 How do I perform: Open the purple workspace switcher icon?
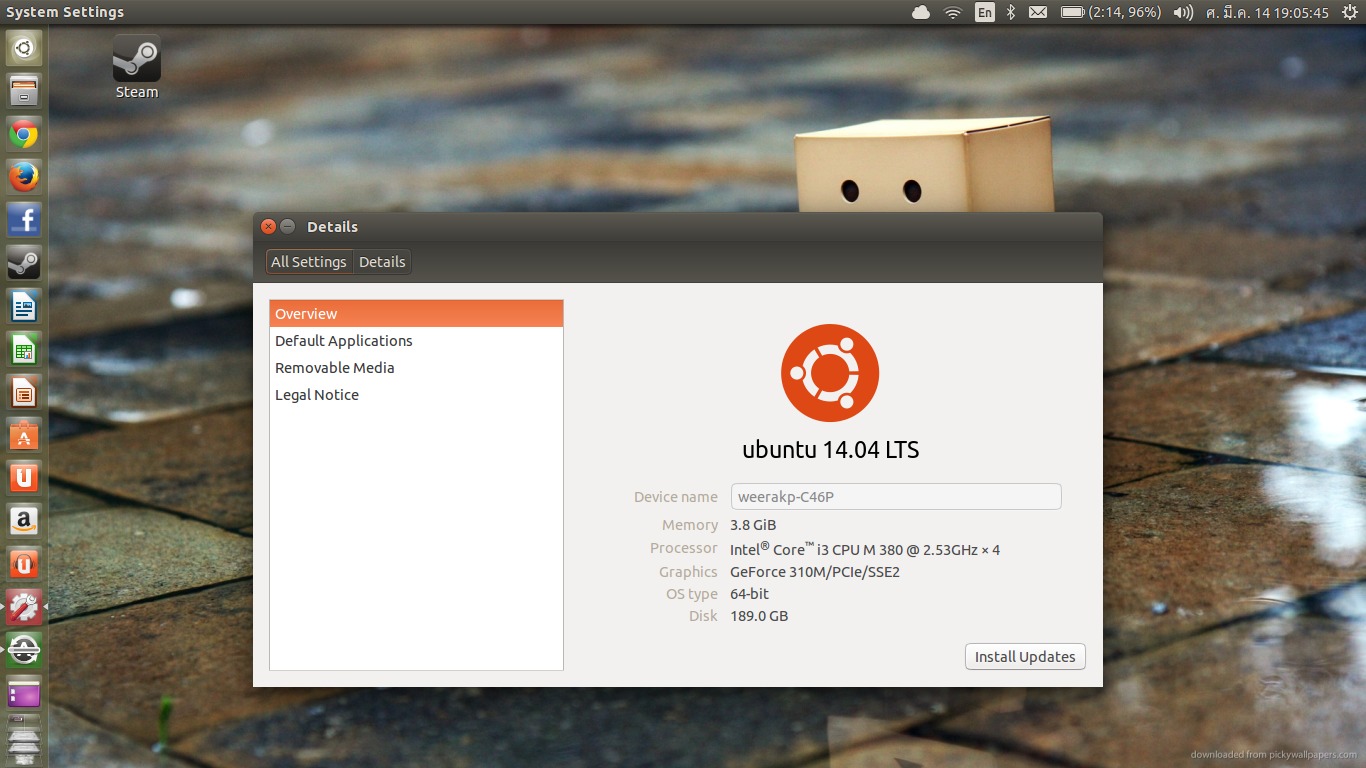tap(24, 692)
